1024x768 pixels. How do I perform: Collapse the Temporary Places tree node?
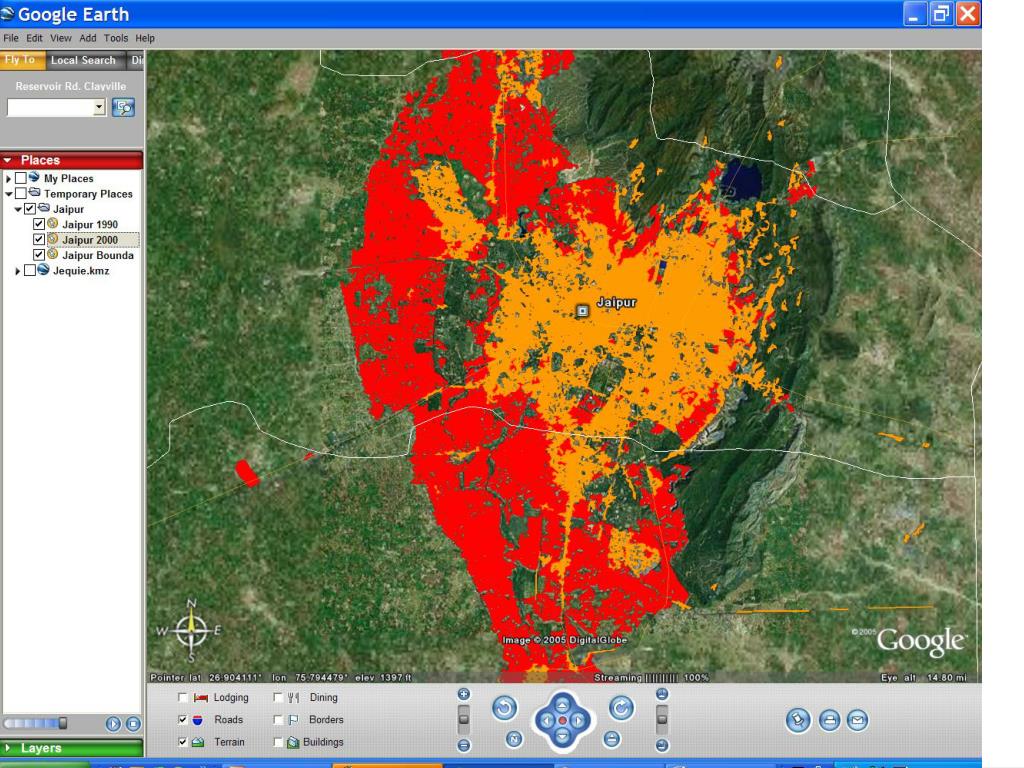click(8, 194)
